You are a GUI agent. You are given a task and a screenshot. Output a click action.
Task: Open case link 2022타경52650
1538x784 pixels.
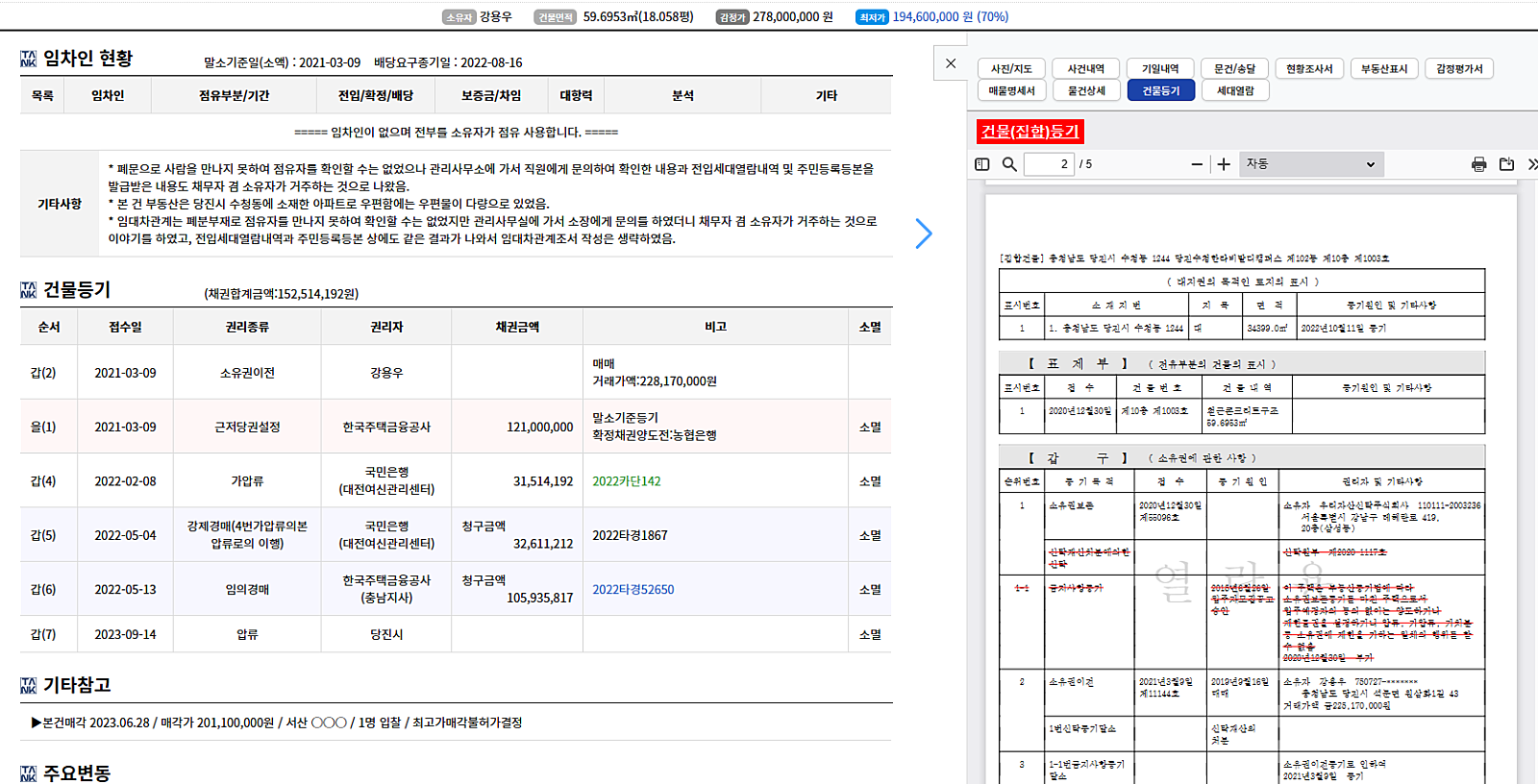pyautogui.click(x=633, y=590)
